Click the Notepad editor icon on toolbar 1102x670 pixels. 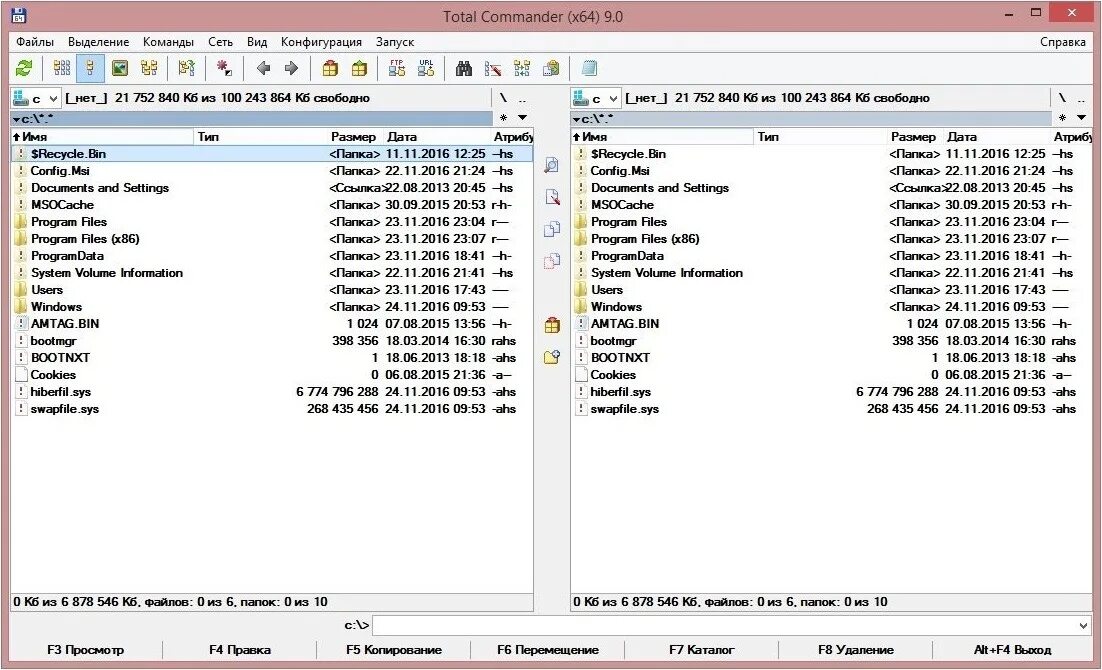(590, 68)
